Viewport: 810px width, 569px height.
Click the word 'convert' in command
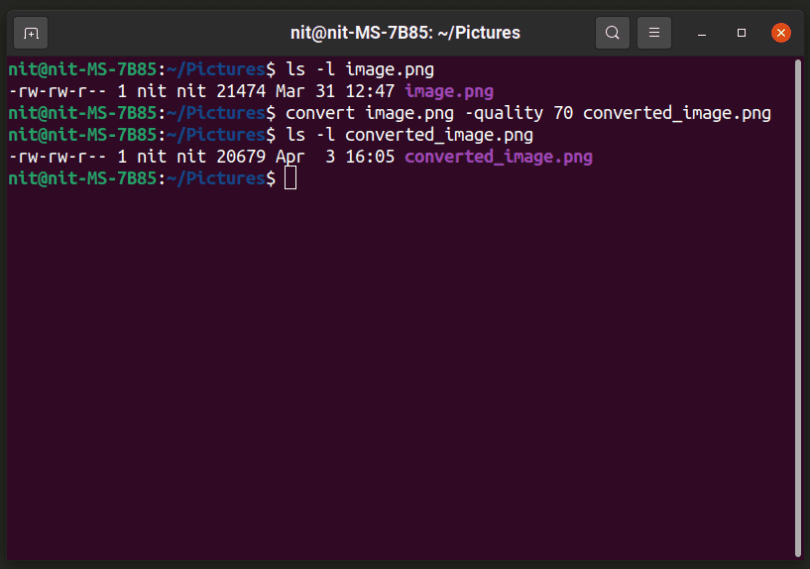pos(320,113)
